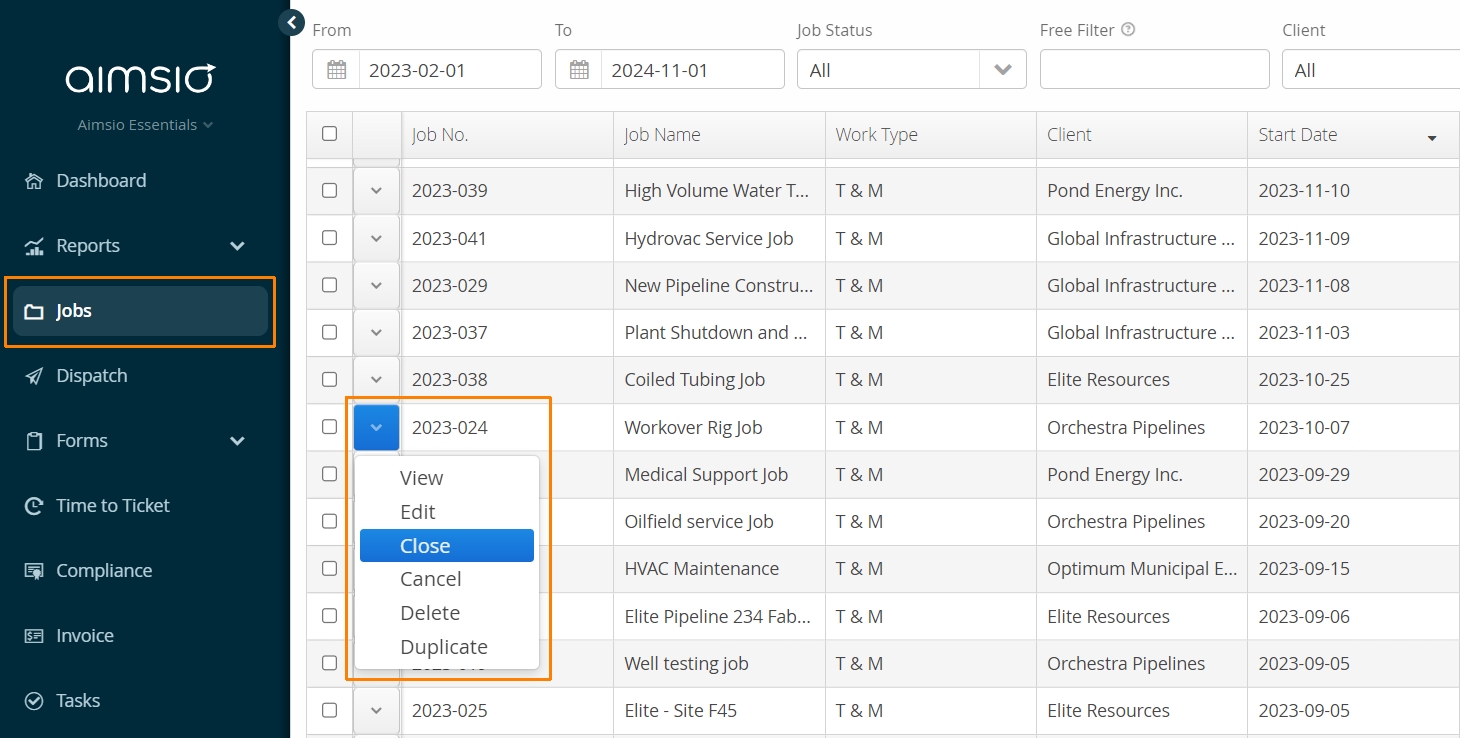This screenshot has width=1460, height=738.
Task: Expand the Forms submenu chevron
Action: click(237, 441)
